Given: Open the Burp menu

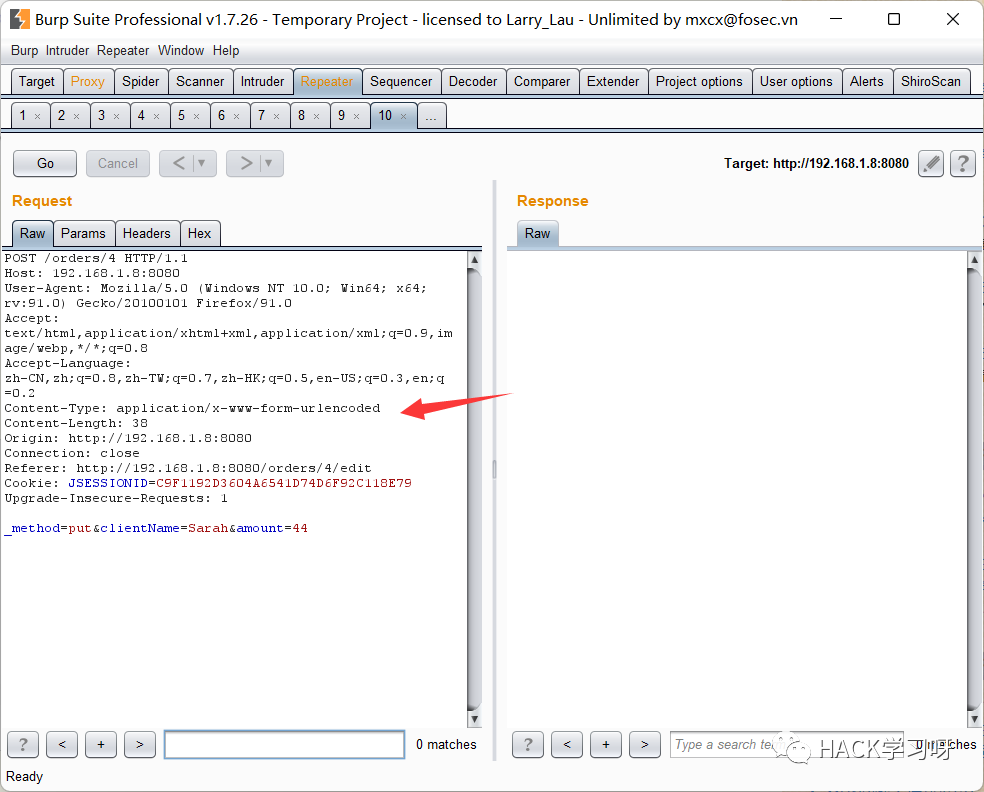Looking at the screenshot, I should 24,50.
